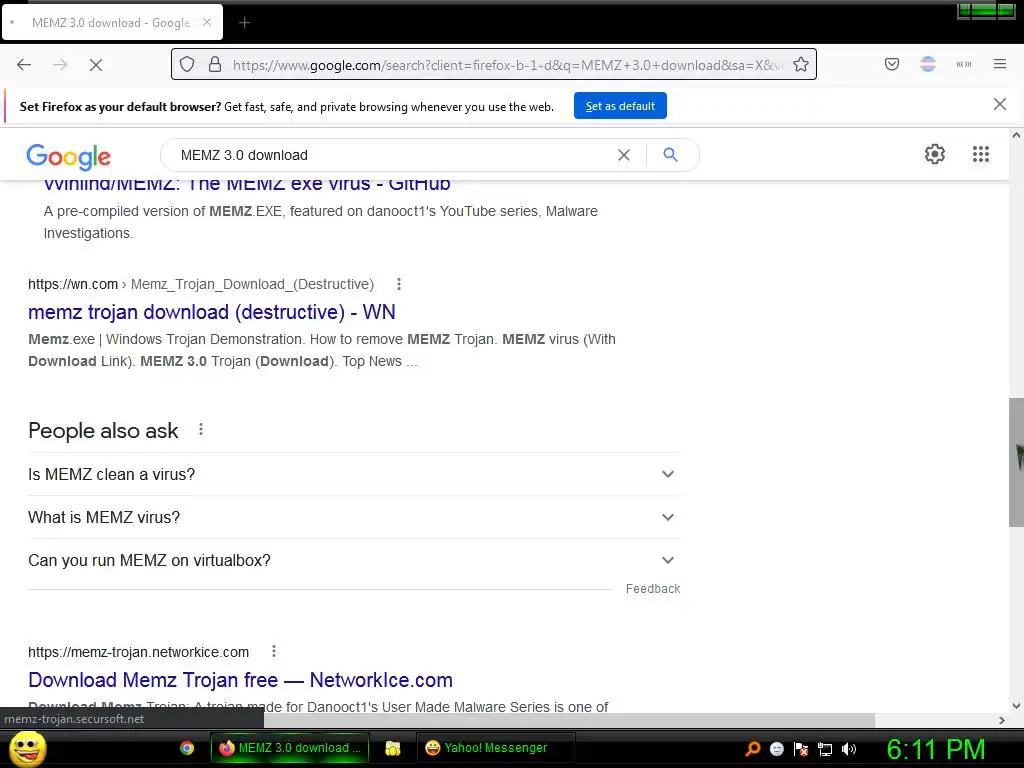Select the MEMZ 3.0 download tab
Image resolution: width=1024 pixels, height=768 pixels.
tap(112, 22)
